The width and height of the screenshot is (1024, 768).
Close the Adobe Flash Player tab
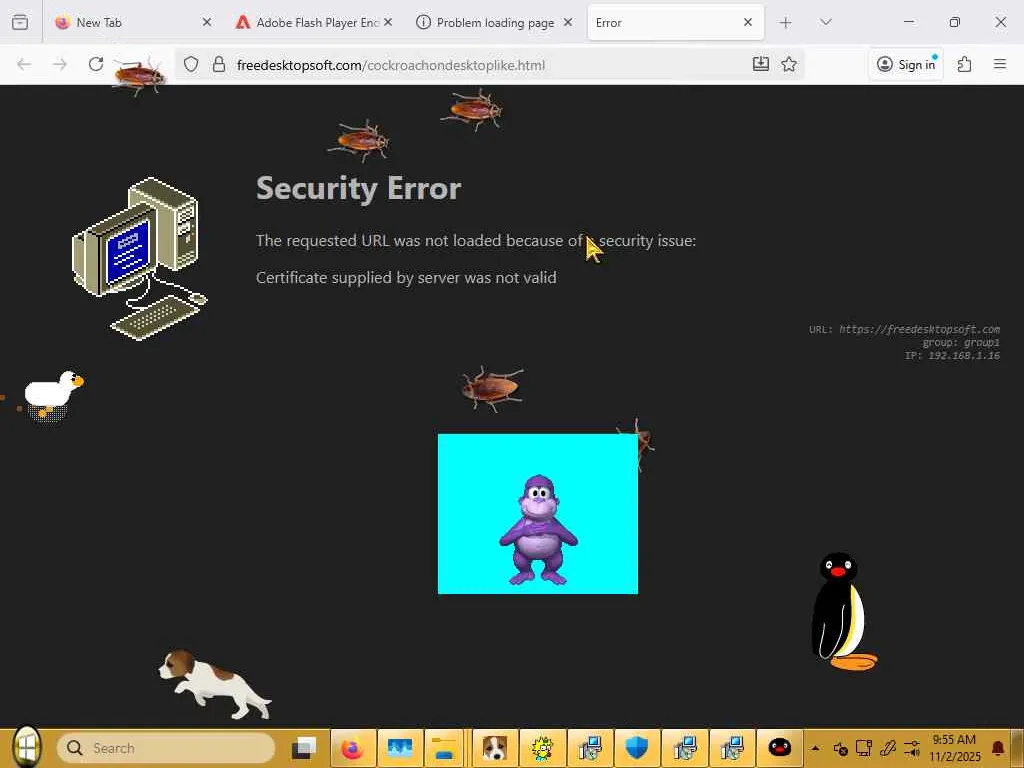[x=388, y=22]
